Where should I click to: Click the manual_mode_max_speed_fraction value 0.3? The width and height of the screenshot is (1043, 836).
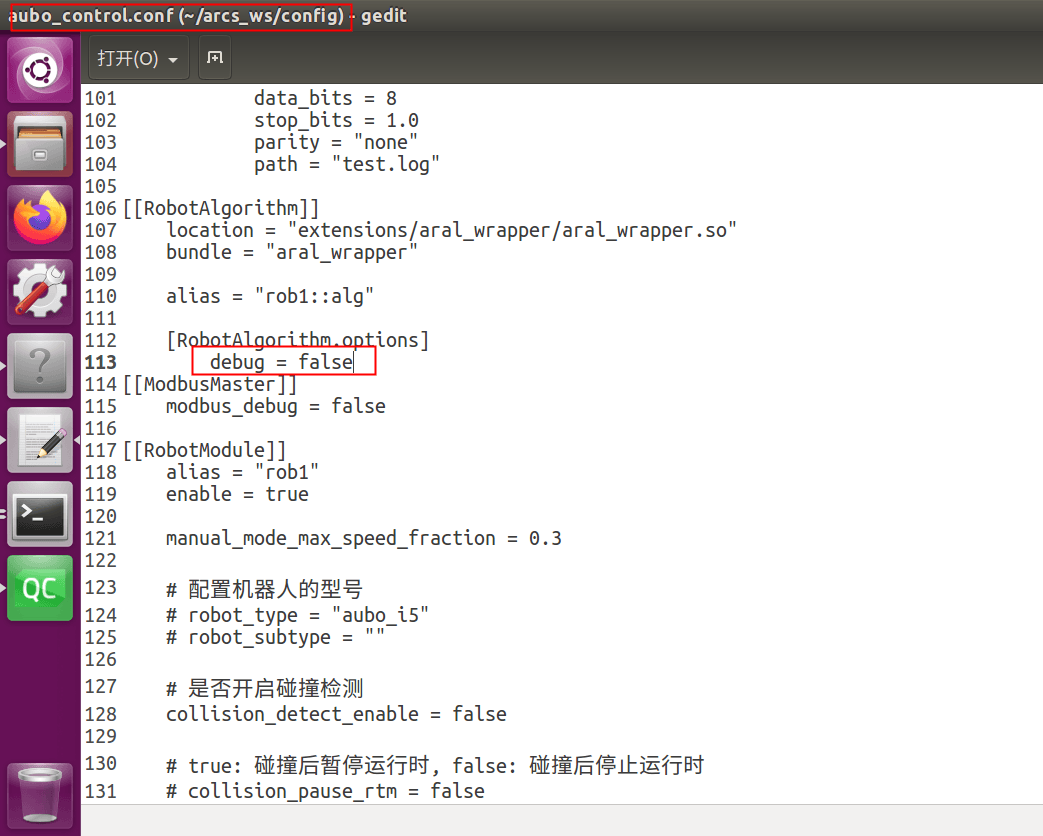click(x=545, y=538)
